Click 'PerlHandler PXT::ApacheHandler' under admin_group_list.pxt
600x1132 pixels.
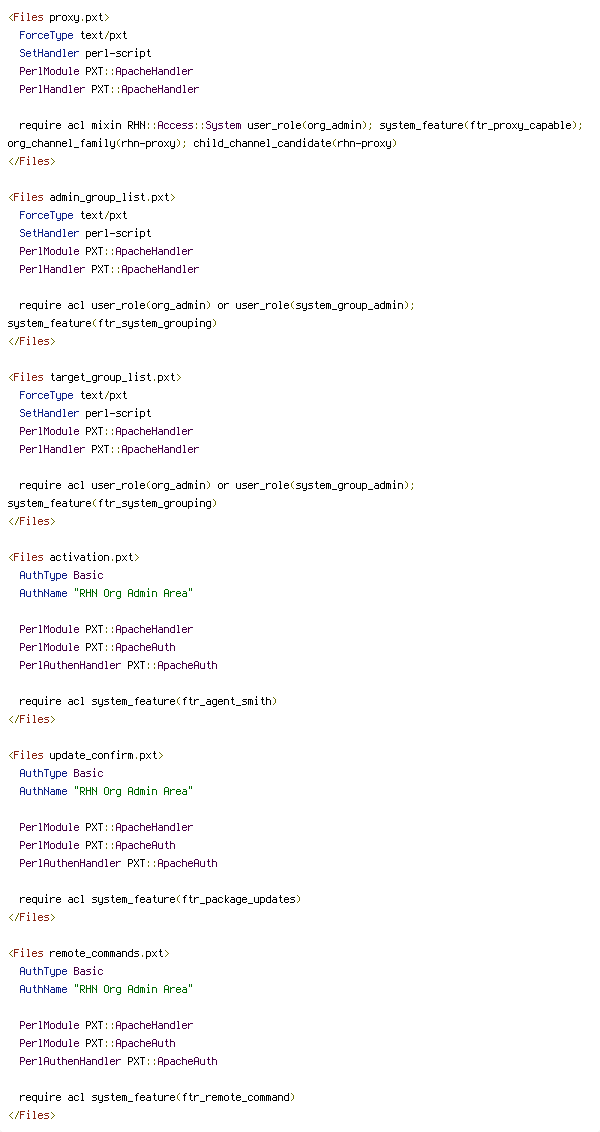109,269
